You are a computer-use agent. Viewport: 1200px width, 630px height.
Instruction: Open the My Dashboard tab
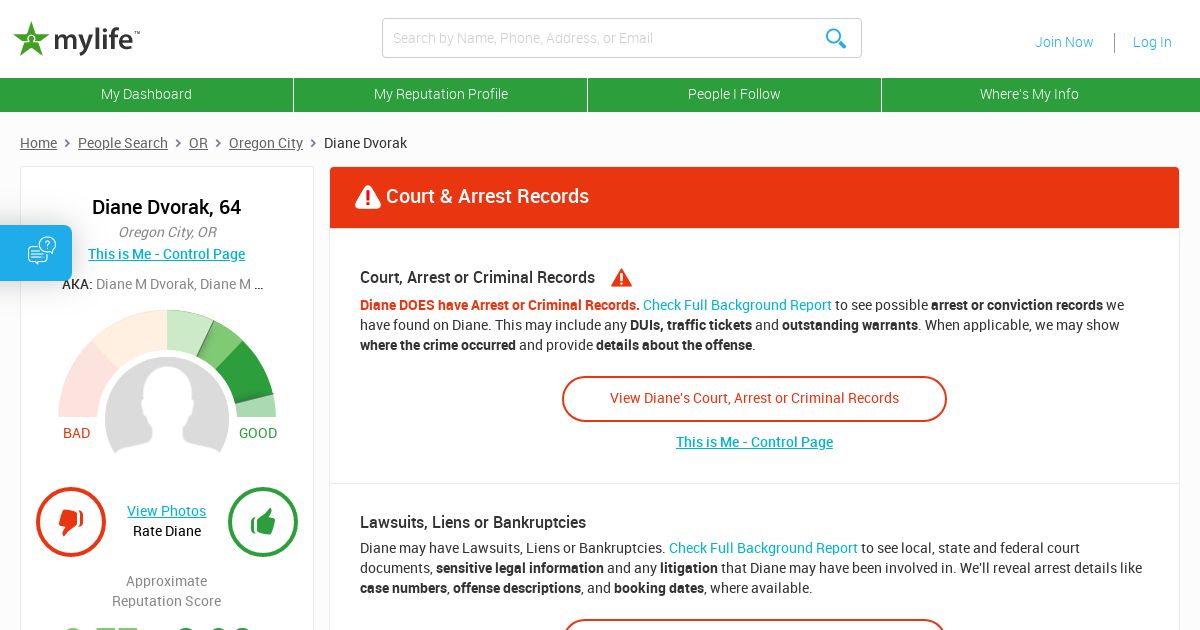click(x=146, y=94)
